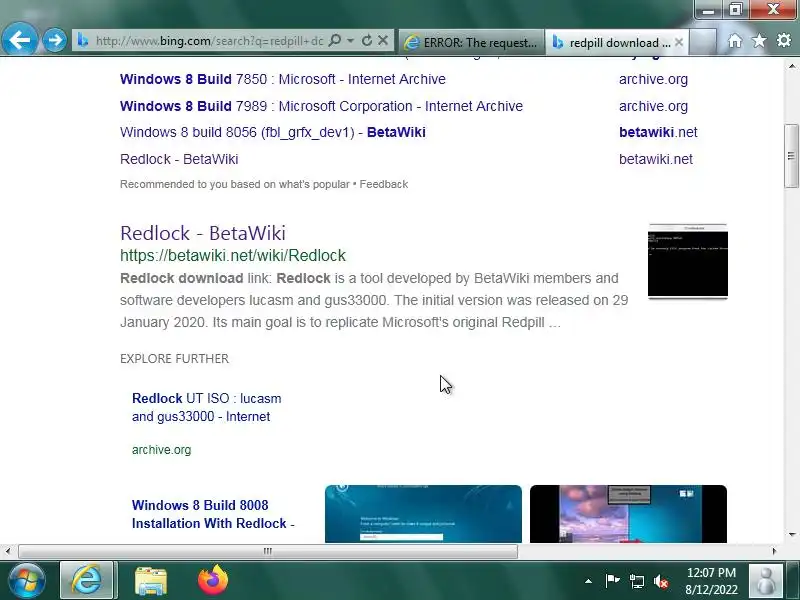Open Action Center flag tray icon

pos(612,581)
